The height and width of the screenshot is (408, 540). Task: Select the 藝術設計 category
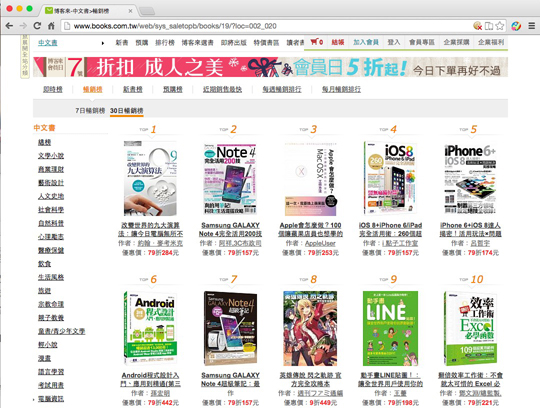51,182
